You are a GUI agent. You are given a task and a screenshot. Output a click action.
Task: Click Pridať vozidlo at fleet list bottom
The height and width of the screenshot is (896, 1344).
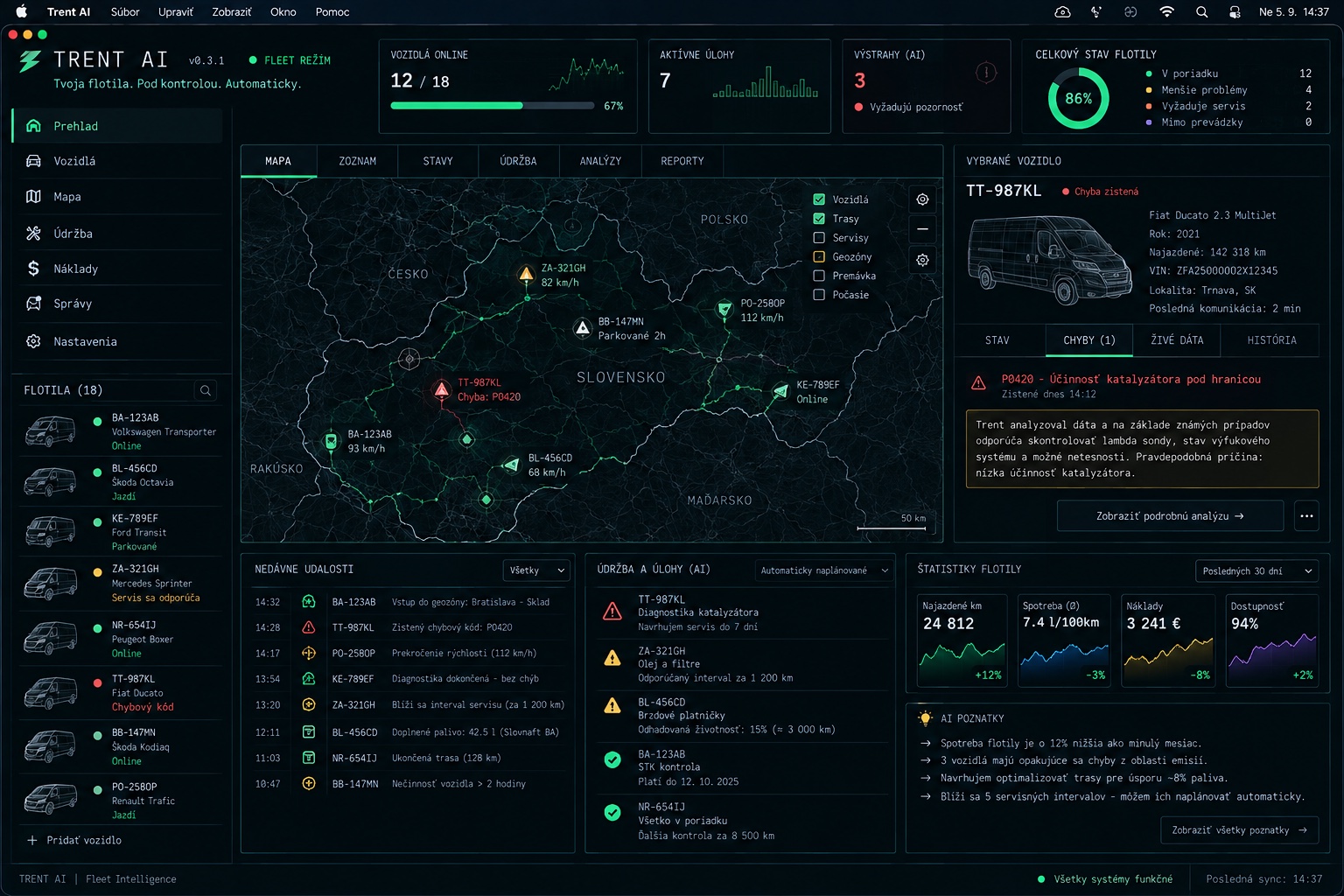pos(75,840)
